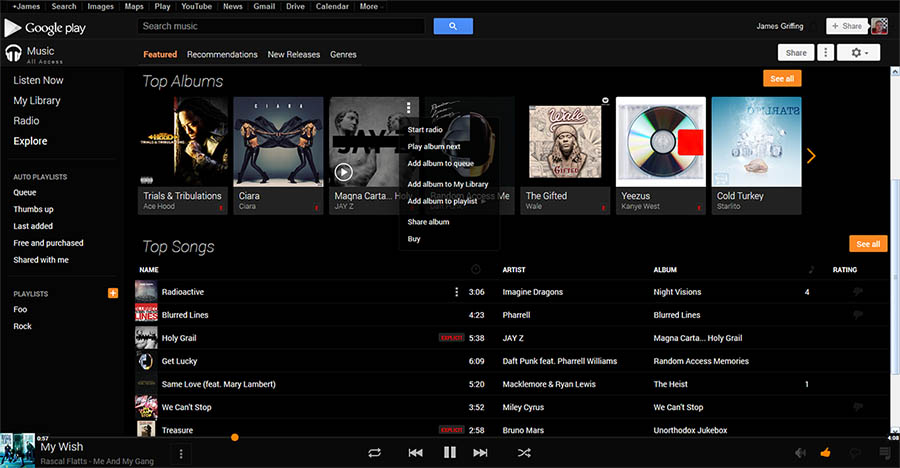The height and width of the screenshot is (468, 900).
Task: Select Buy from album menu
Action: [x=414, y=239]
